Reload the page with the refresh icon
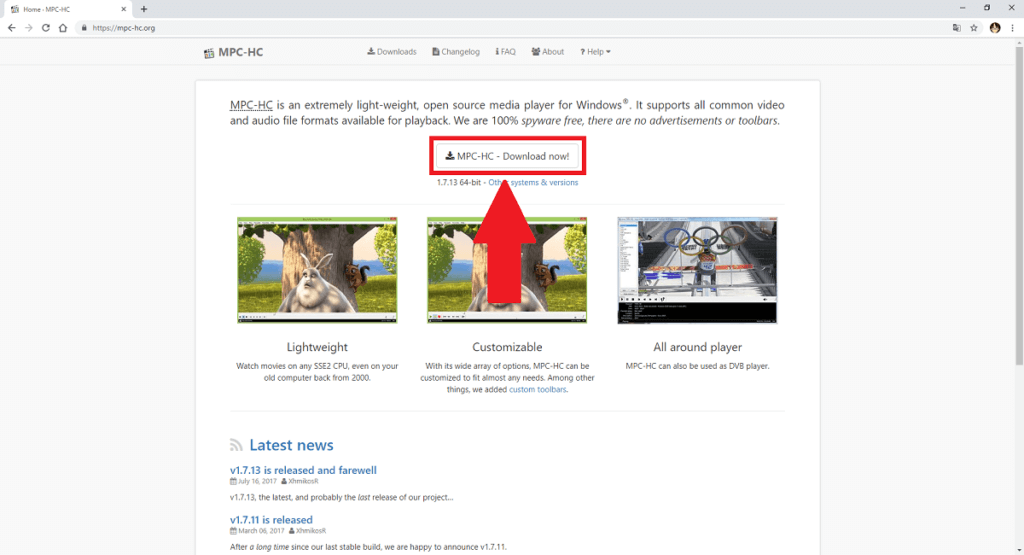The image size is (1024, 555). tap(45, 28)
